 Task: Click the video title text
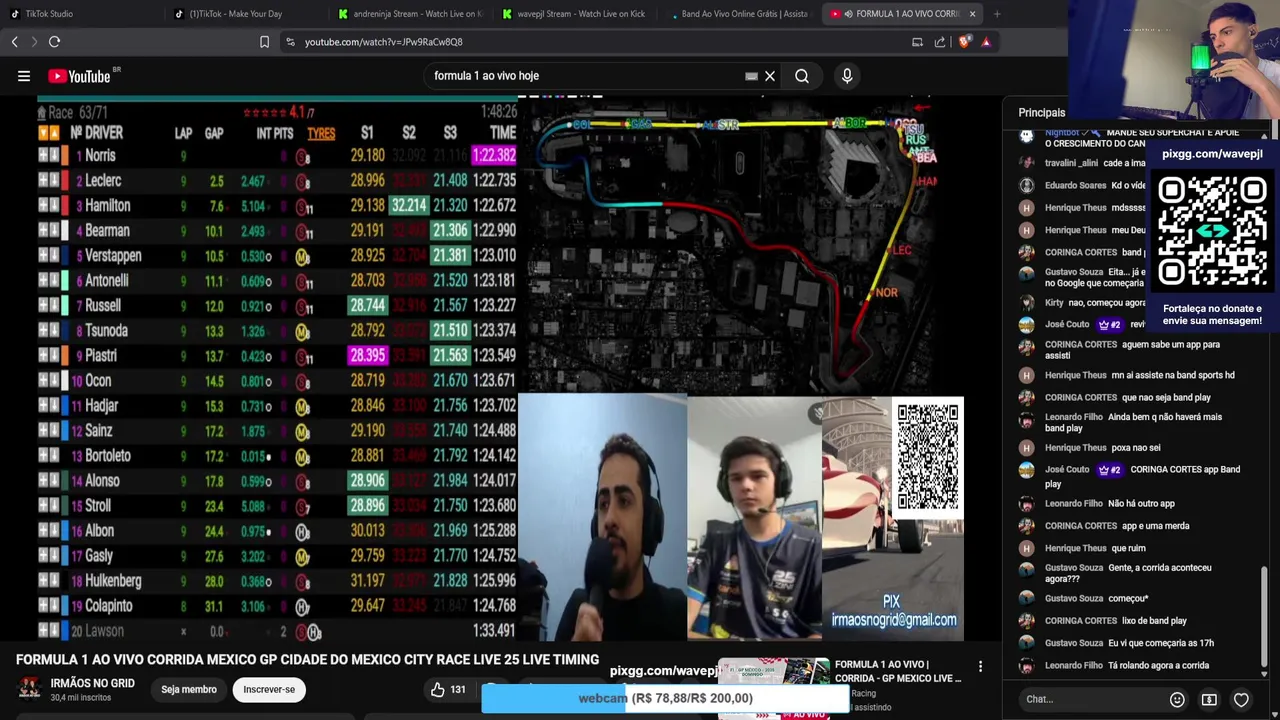tap(307, 659)
